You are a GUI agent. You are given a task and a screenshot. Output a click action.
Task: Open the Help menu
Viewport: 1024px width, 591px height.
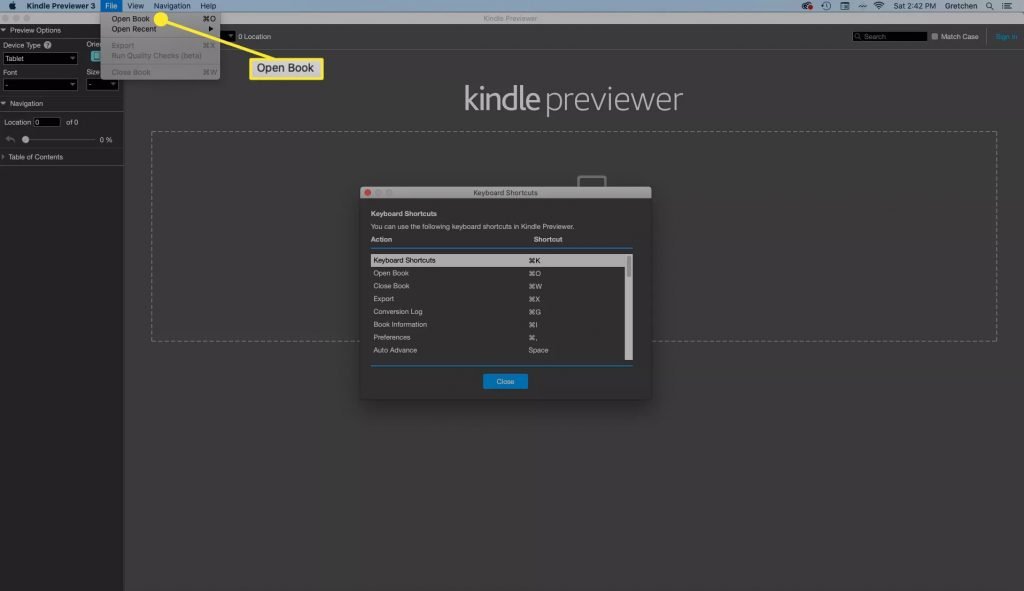tap(208, 6)
